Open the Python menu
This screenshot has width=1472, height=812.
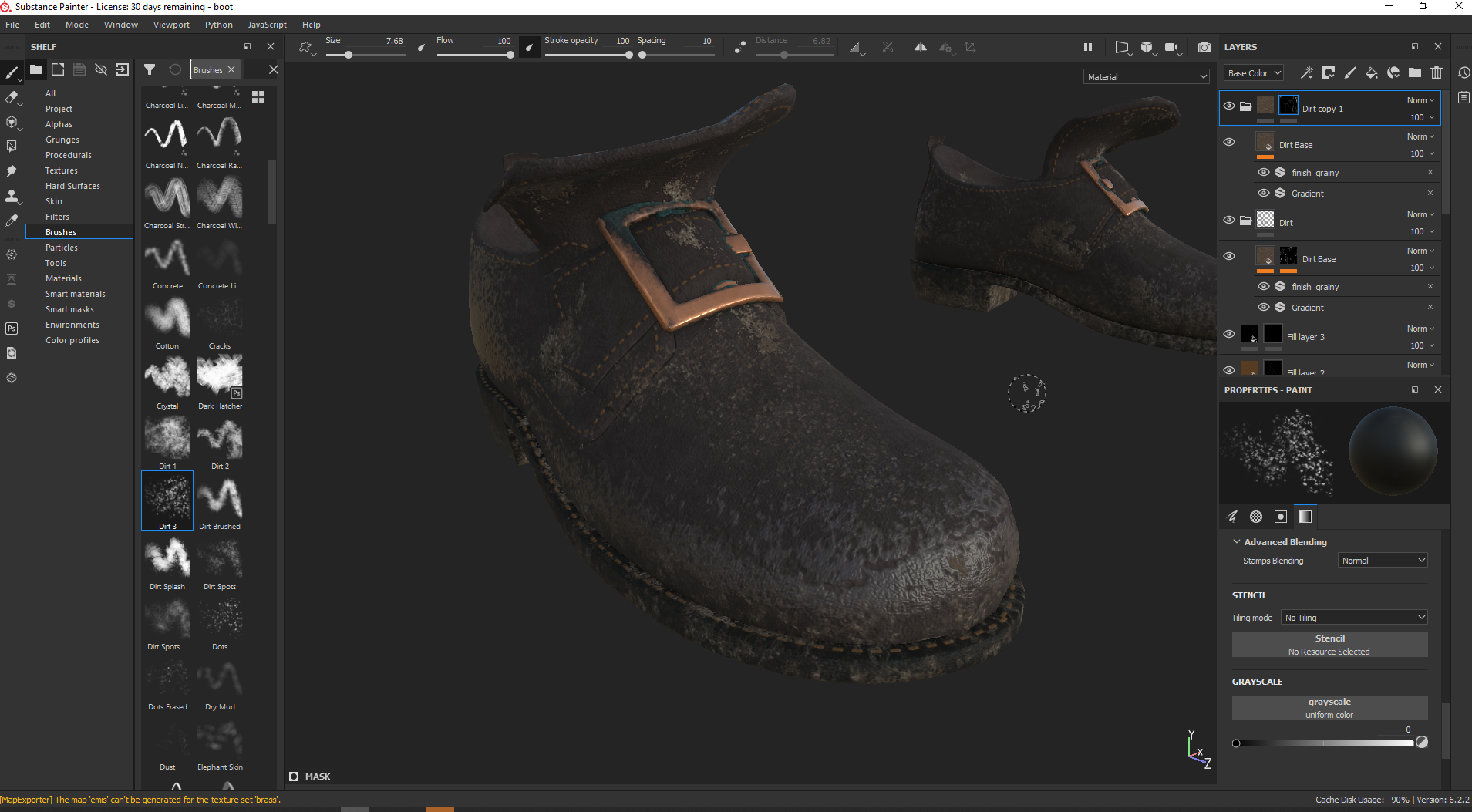point(219,25)
